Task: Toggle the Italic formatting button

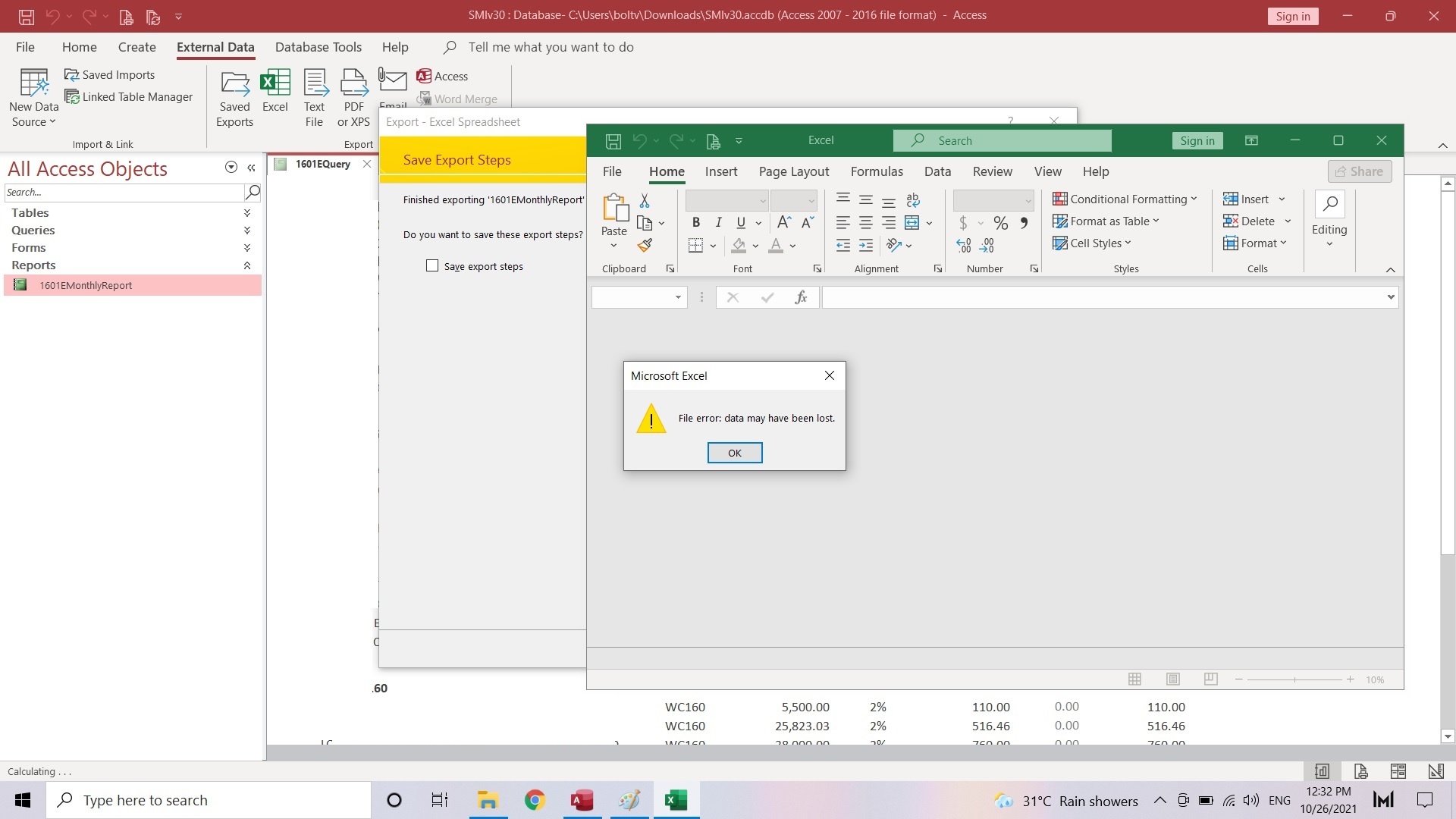Action: pos(718,222)
